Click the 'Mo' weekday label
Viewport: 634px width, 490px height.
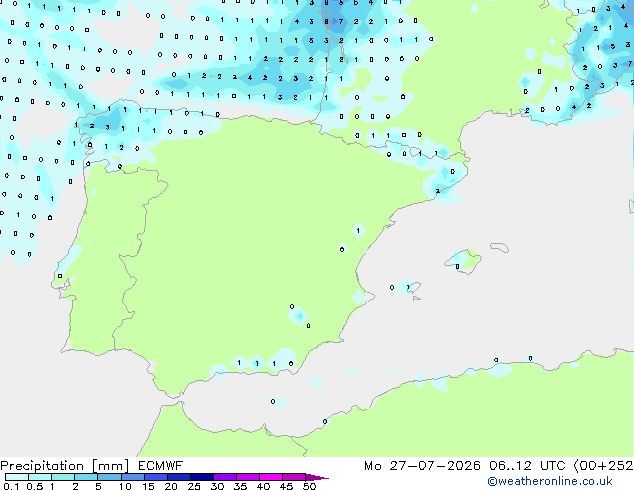click(372, 466)
